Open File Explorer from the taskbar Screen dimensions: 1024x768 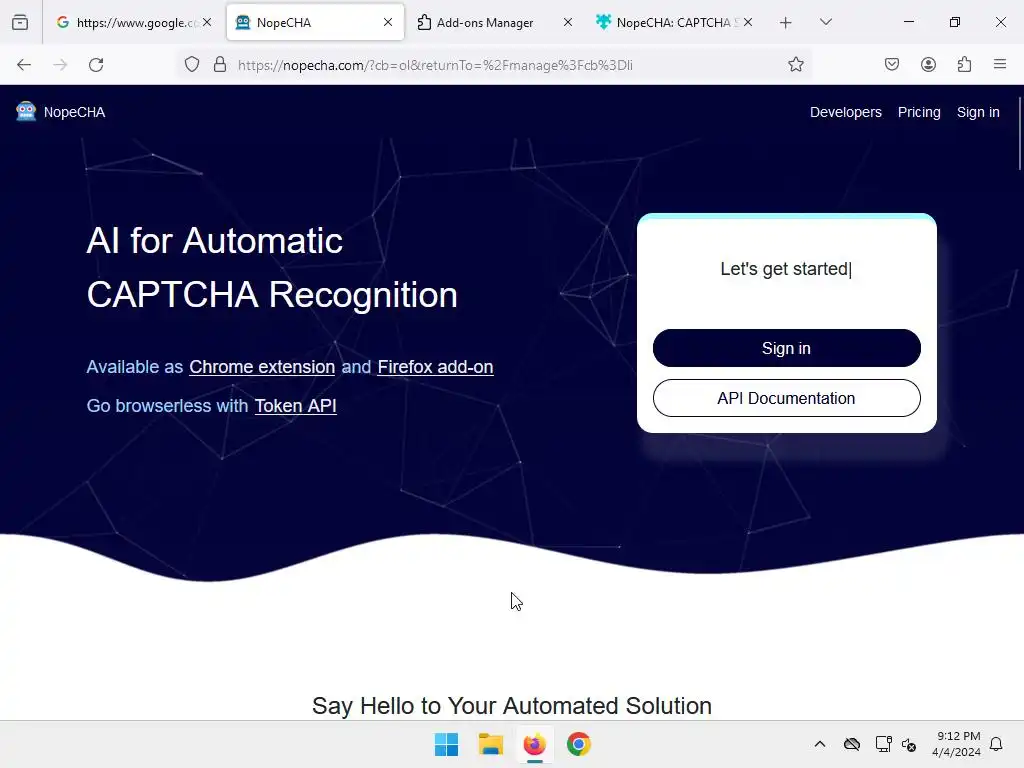pyautogui.click(x=490, y=744)
